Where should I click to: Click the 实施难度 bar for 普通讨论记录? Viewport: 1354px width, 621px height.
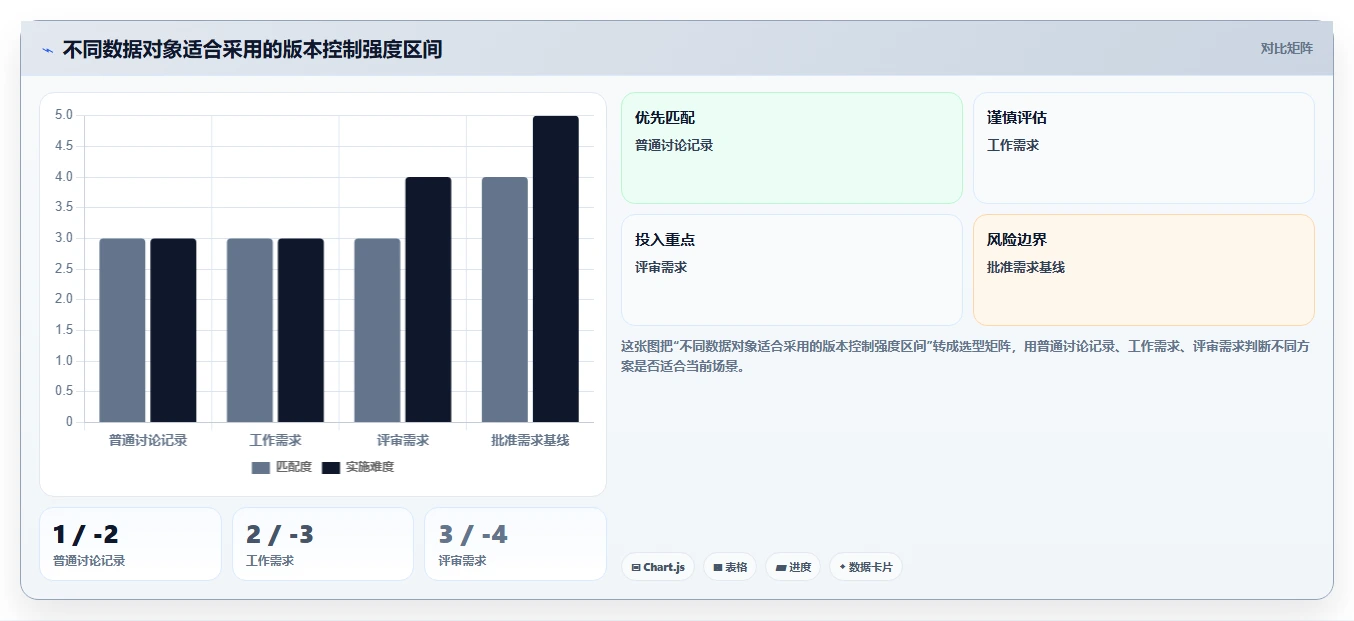[x=173, y=330]
